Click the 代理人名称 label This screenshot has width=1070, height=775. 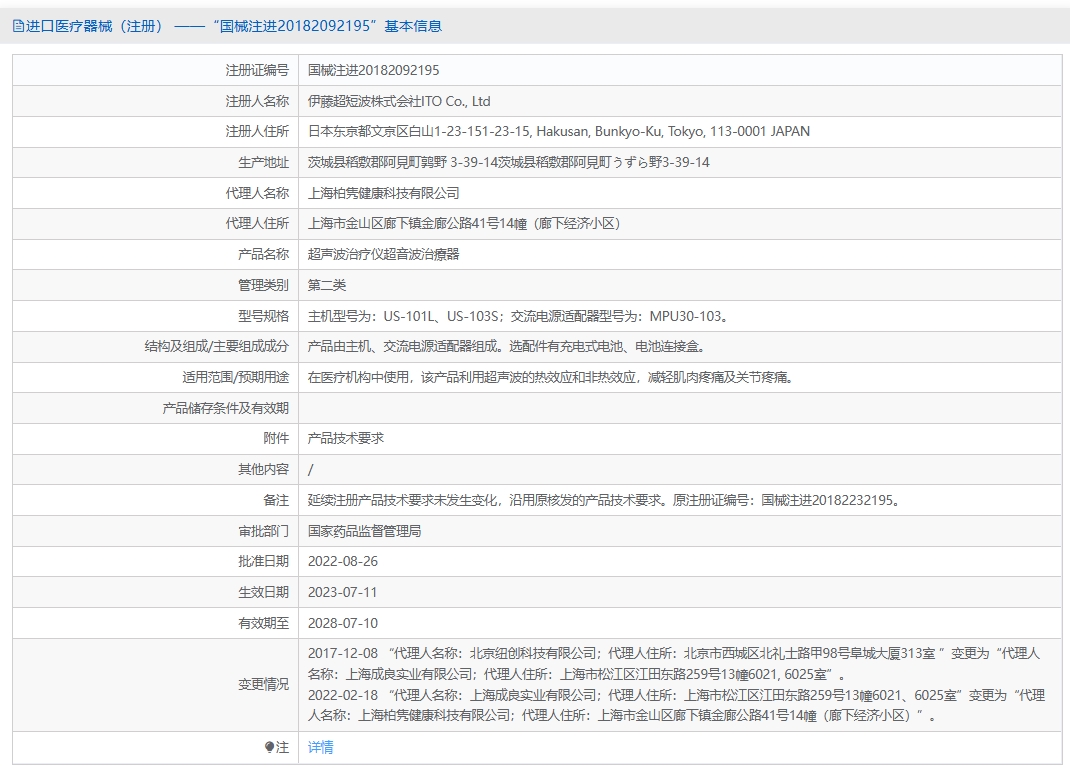(x=257, y=193)
